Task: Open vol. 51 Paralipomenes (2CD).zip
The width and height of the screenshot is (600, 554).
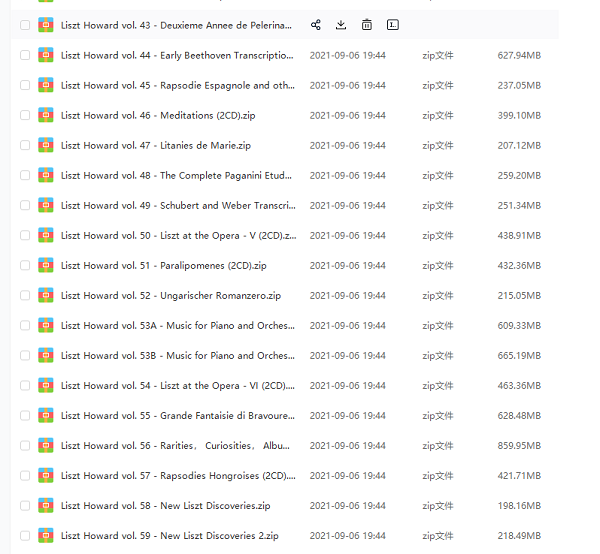Action: point(163,266)
